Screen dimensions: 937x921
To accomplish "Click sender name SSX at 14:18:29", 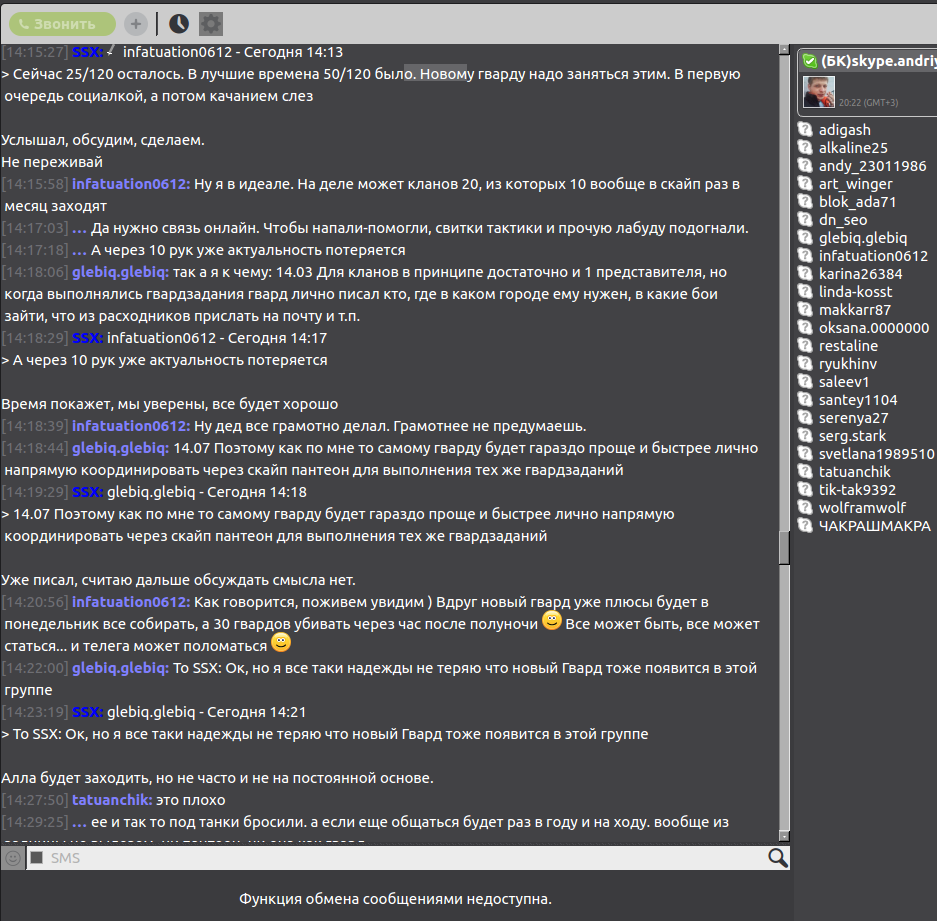I will click(87, 338).
